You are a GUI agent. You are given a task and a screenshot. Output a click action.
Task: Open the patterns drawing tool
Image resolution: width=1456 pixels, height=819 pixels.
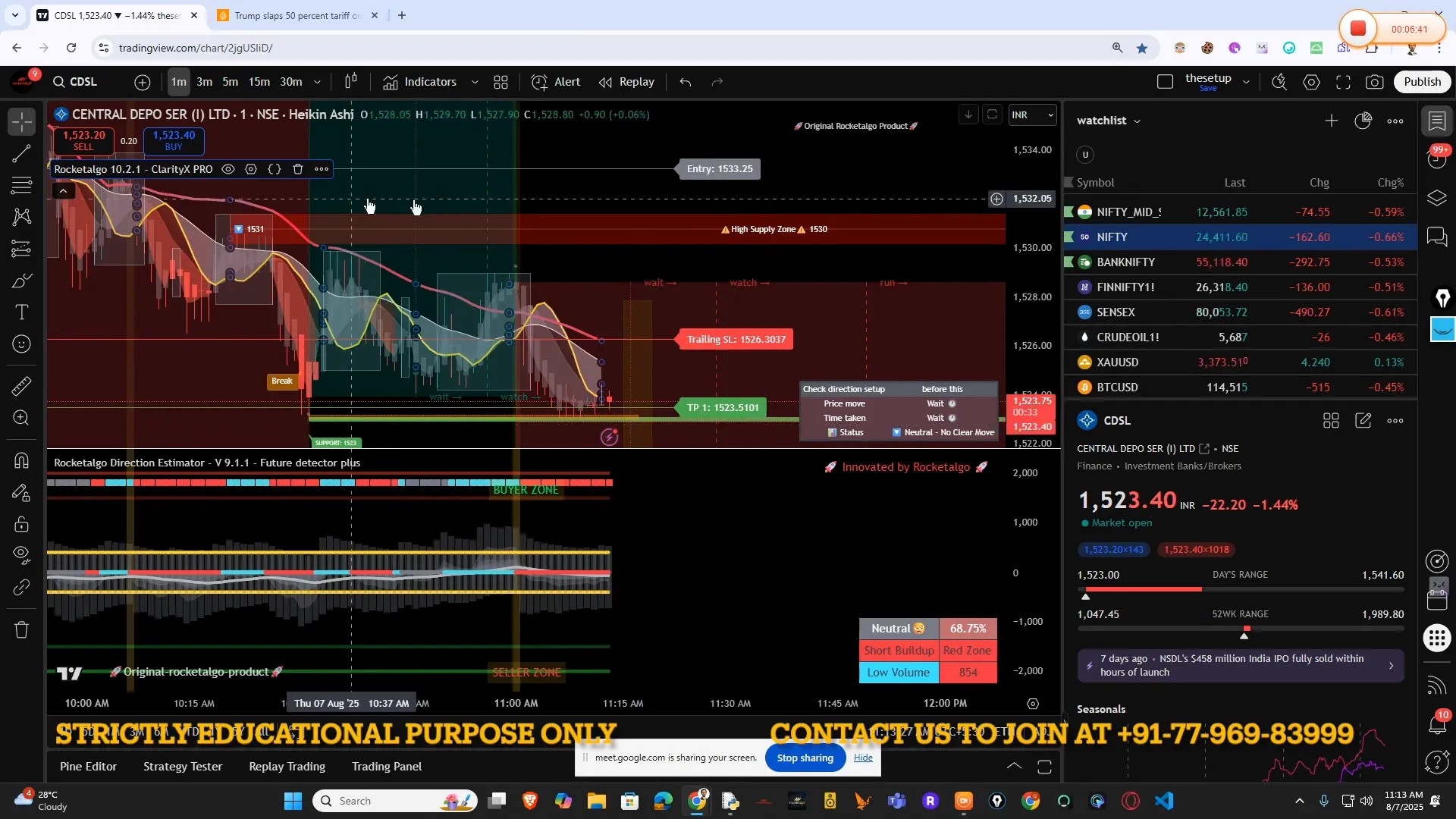pos(22,217)
